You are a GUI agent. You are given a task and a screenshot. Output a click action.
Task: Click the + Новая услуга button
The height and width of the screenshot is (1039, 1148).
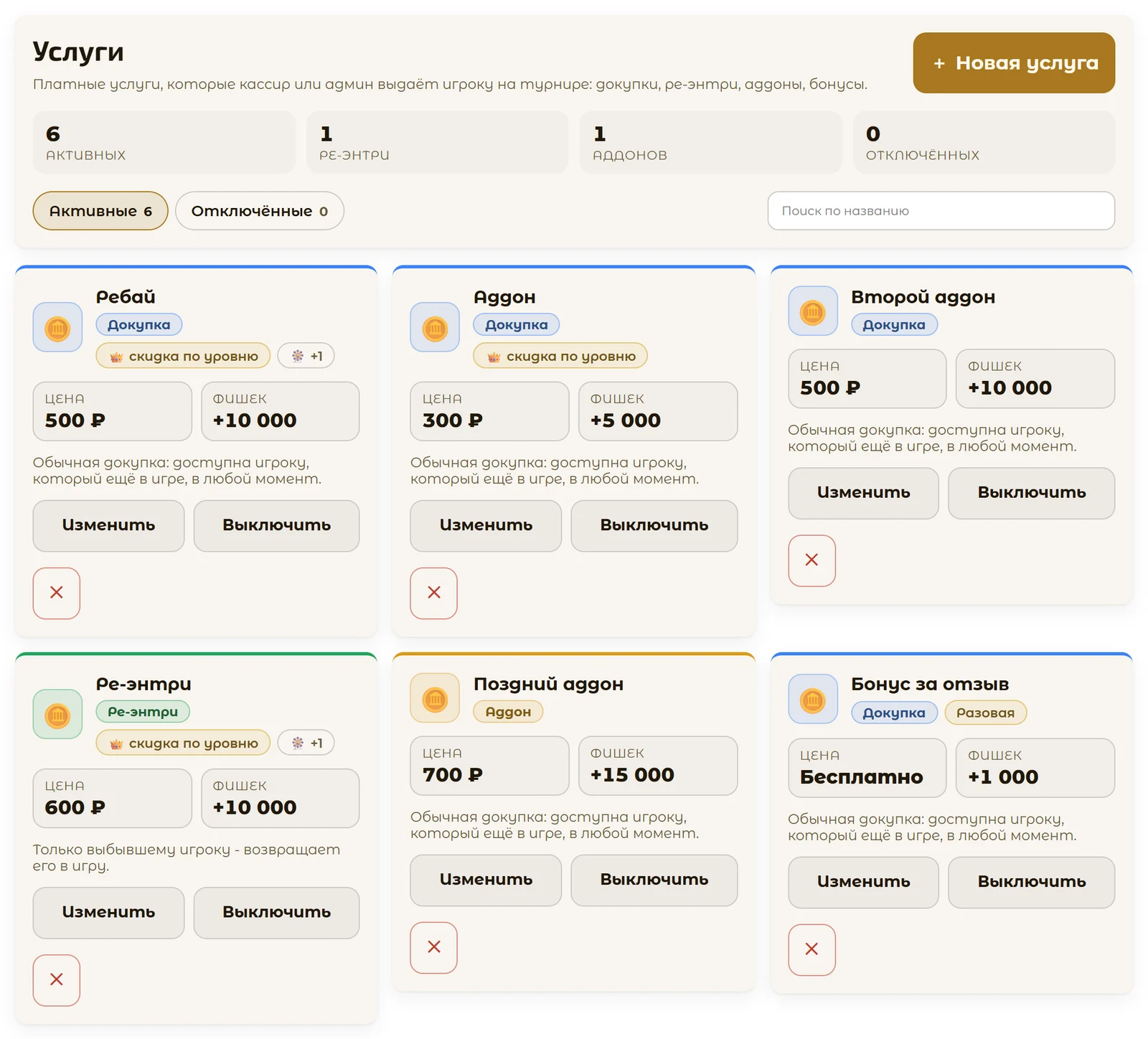click(x=1014, y=63)
